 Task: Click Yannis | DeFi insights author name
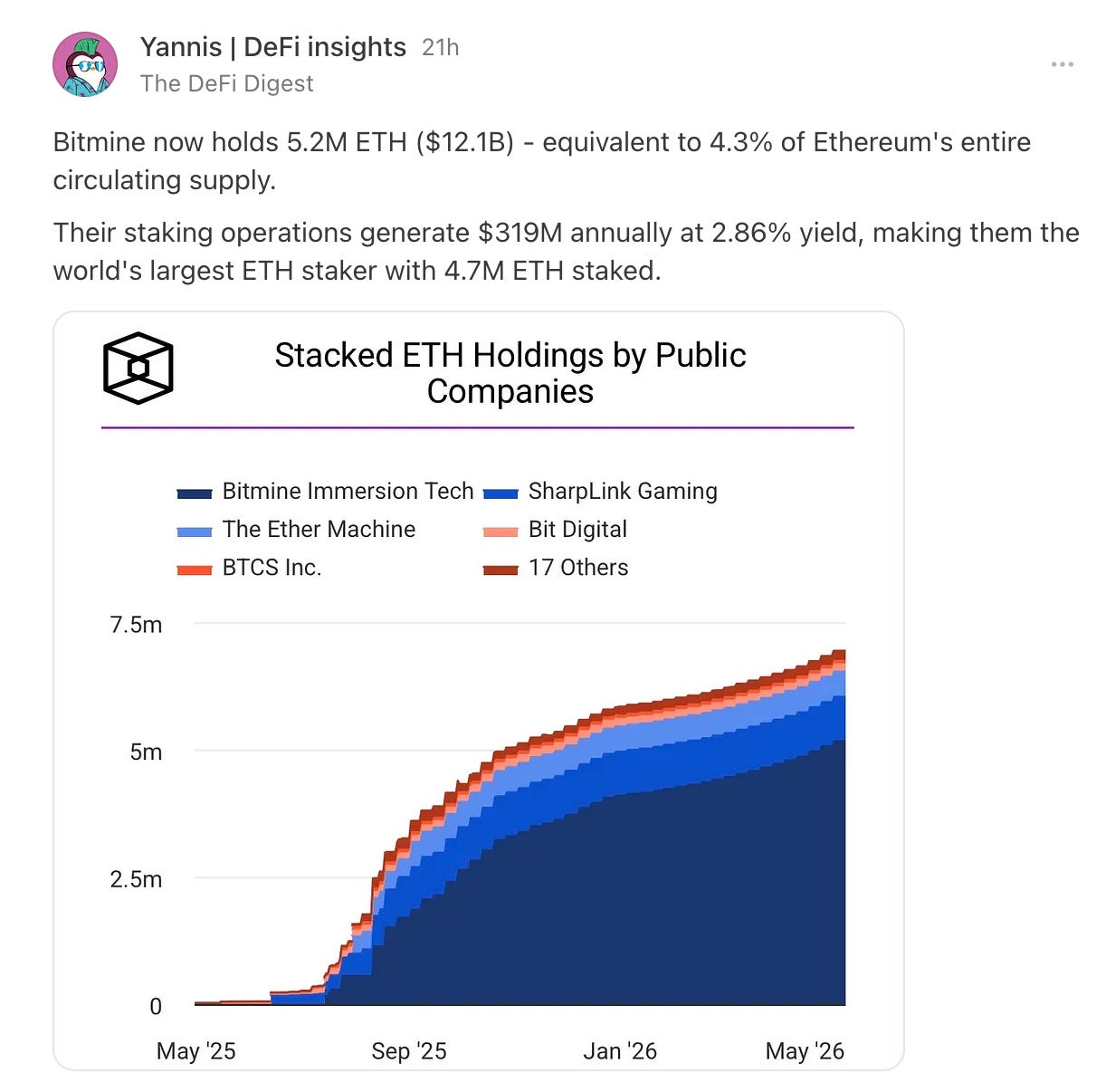point(272,47)
